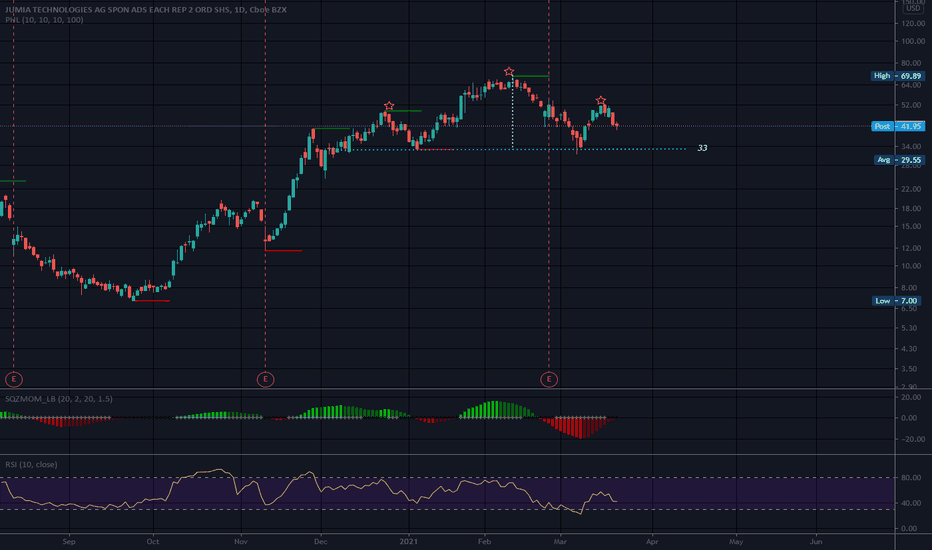Image resolution: width=932 pixels, height=550 pixels.
Task: Click the Feb label on time axis
Action: pos(484,542)
